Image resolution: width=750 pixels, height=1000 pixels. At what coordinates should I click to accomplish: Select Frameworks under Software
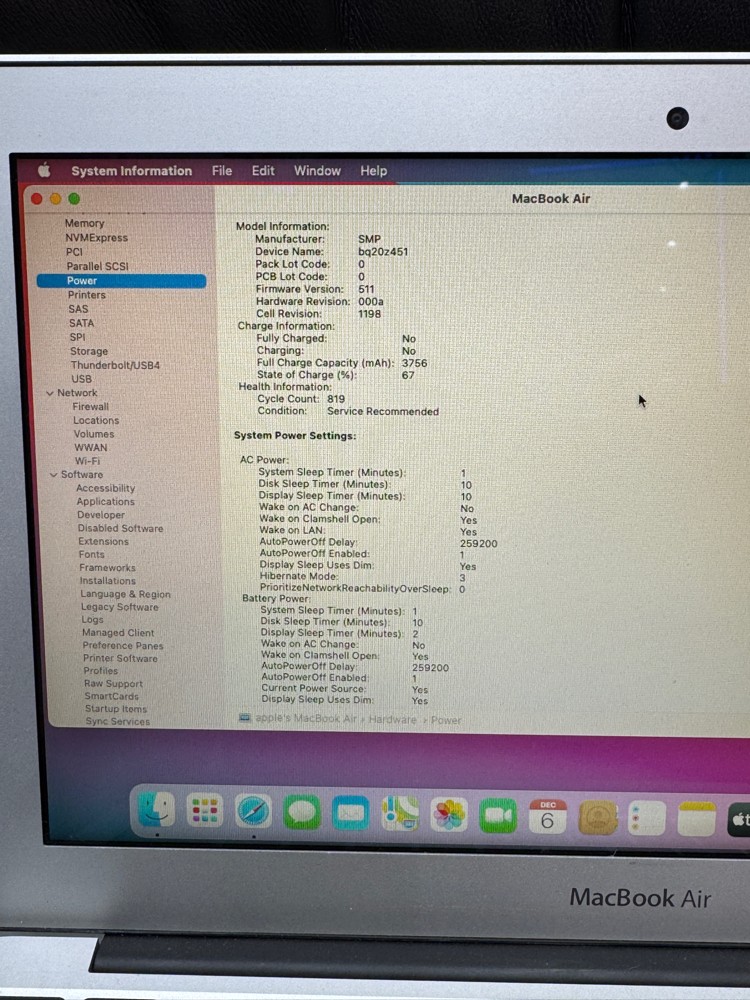point(107,568)
